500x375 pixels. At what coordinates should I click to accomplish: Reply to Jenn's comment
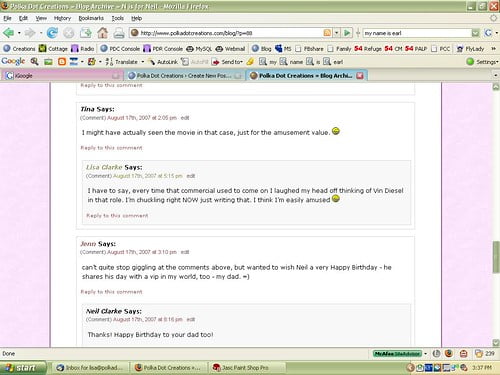(x=111, y=292)
